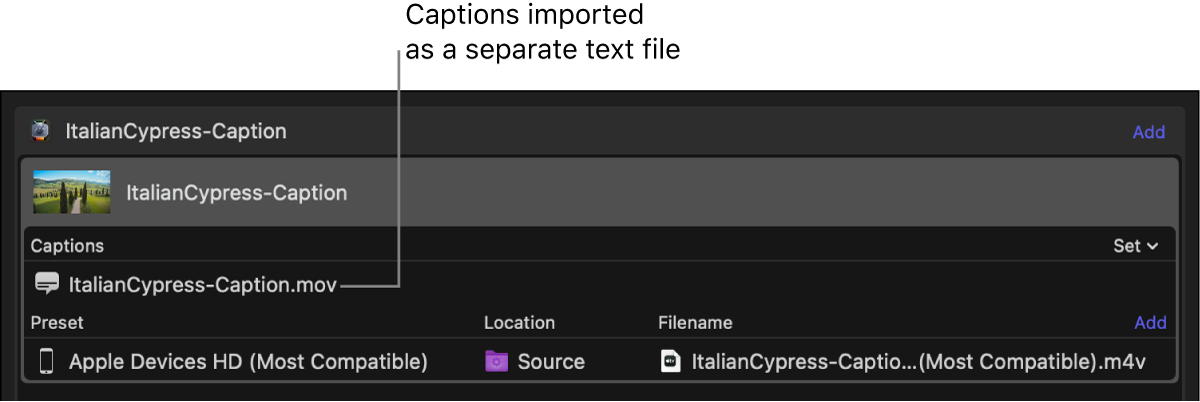Click the speech-bubble captions icon

click(x=46, y=285)
